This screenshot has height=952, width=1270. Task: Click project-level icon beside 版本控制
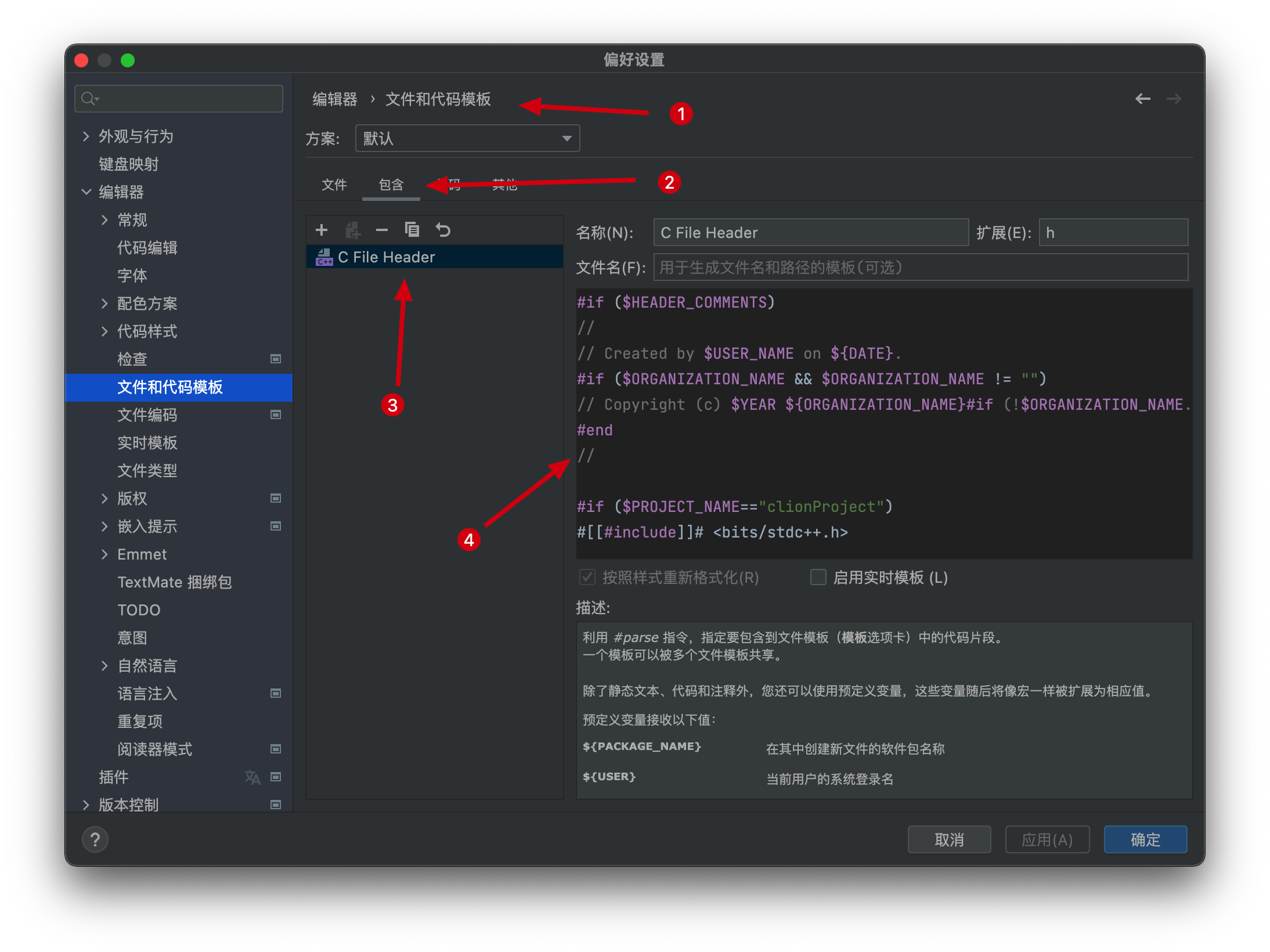coord(276,805)
